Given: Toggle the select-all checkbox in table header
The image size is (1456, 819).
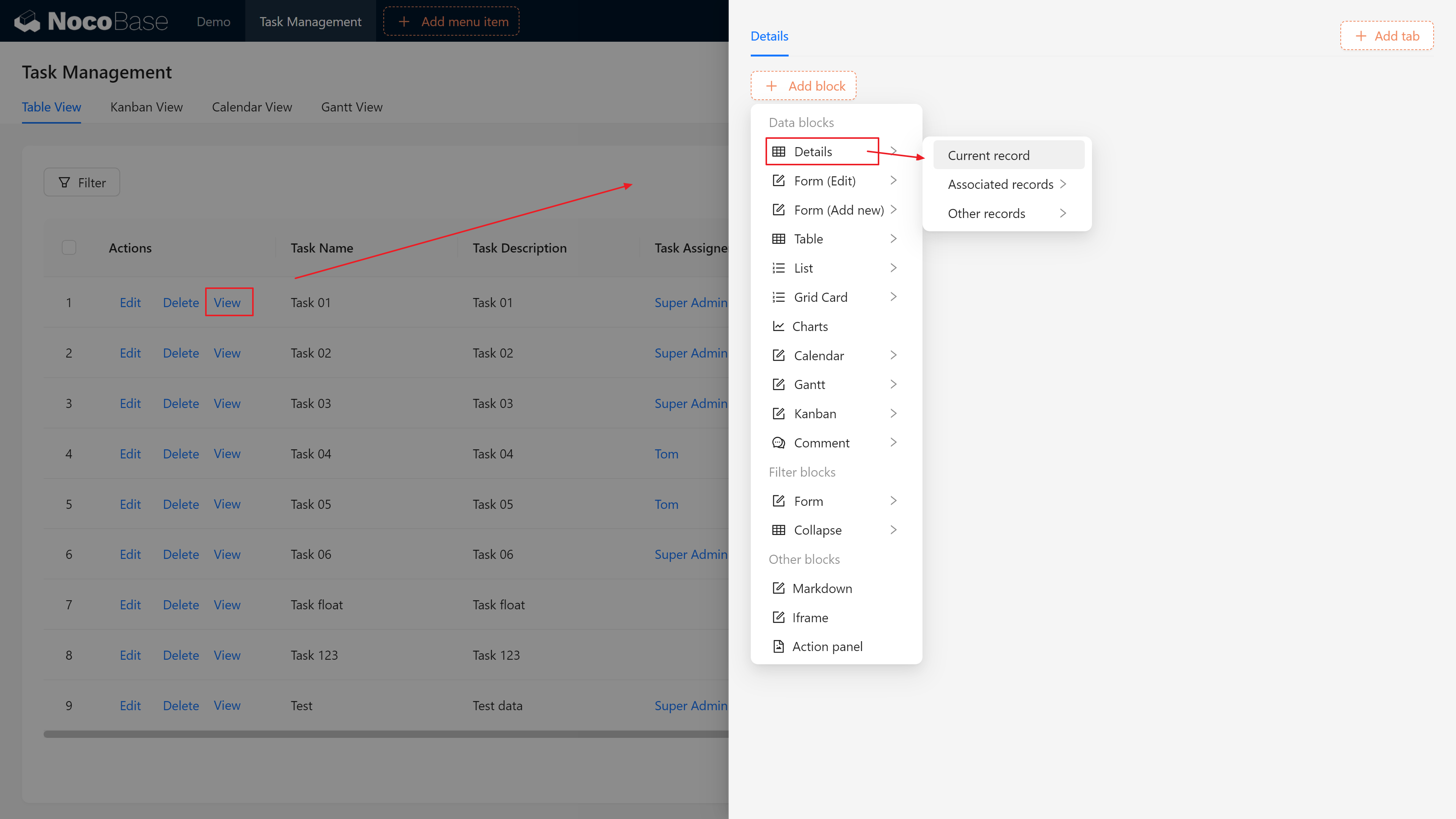Looking at the screenshot, I should [x=69, y=248].
